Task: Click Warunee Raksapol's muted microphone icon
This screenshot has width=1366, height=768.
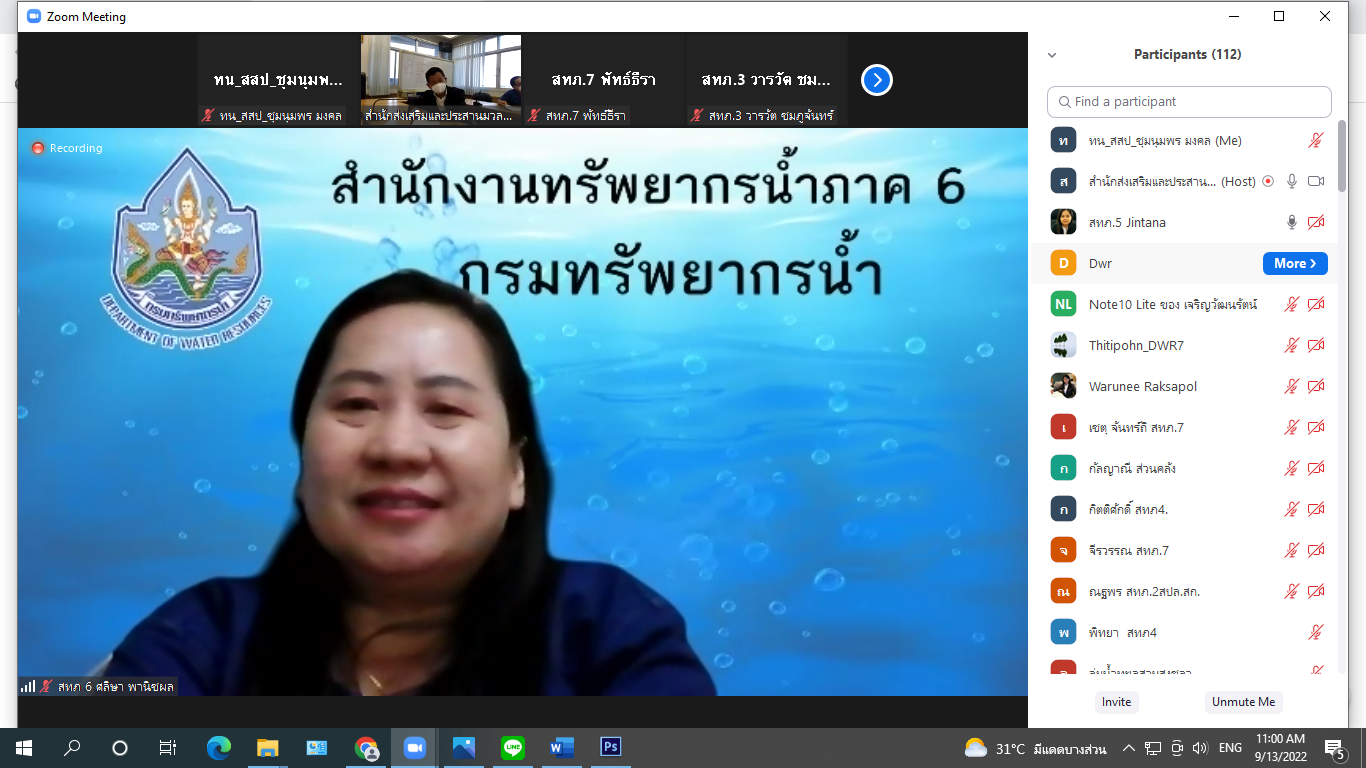Action: 1292,387
